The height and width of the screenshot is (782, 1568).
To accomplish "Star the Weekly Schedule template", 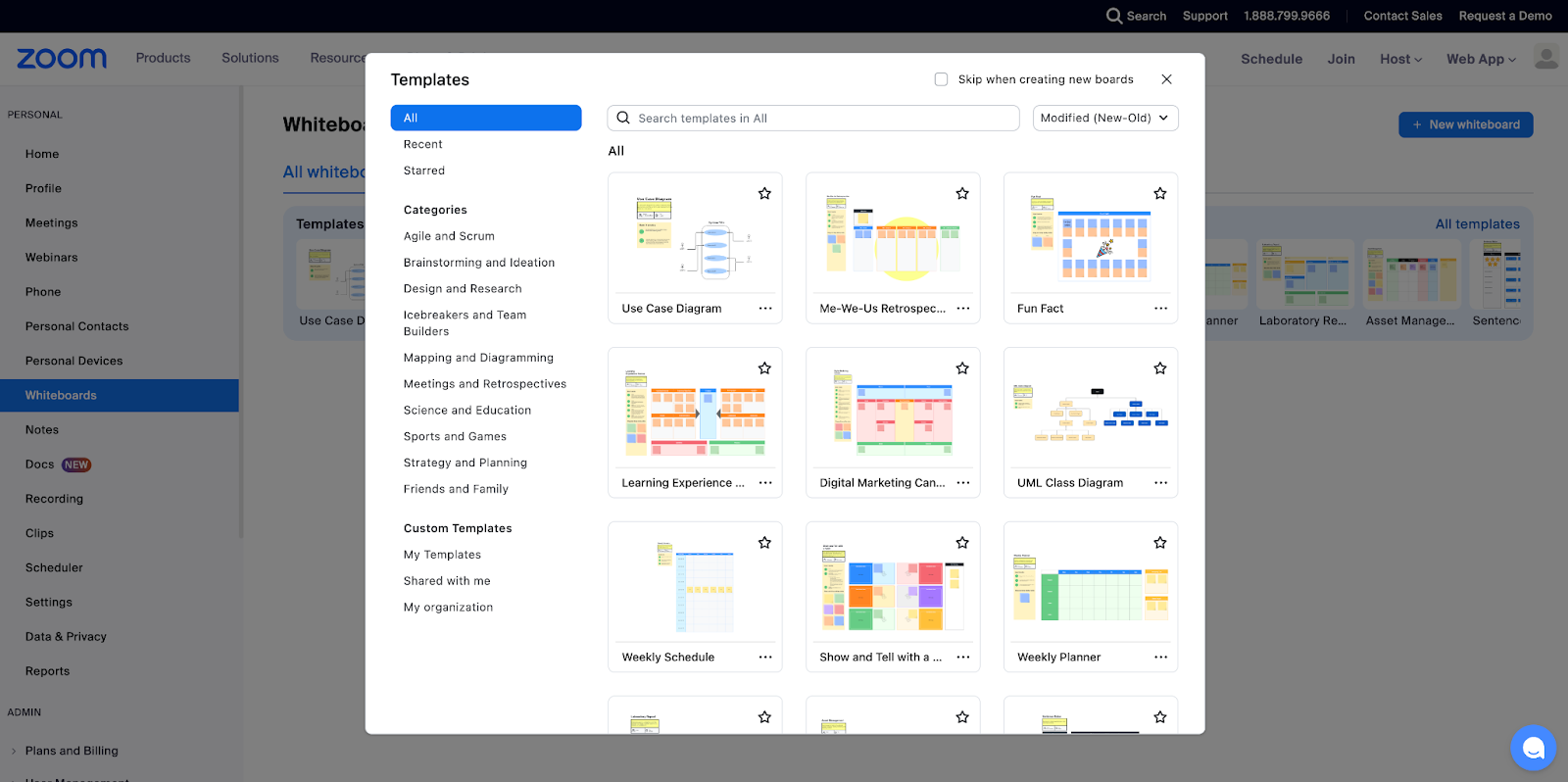I will pyautogui.click(x=764, y=543).
